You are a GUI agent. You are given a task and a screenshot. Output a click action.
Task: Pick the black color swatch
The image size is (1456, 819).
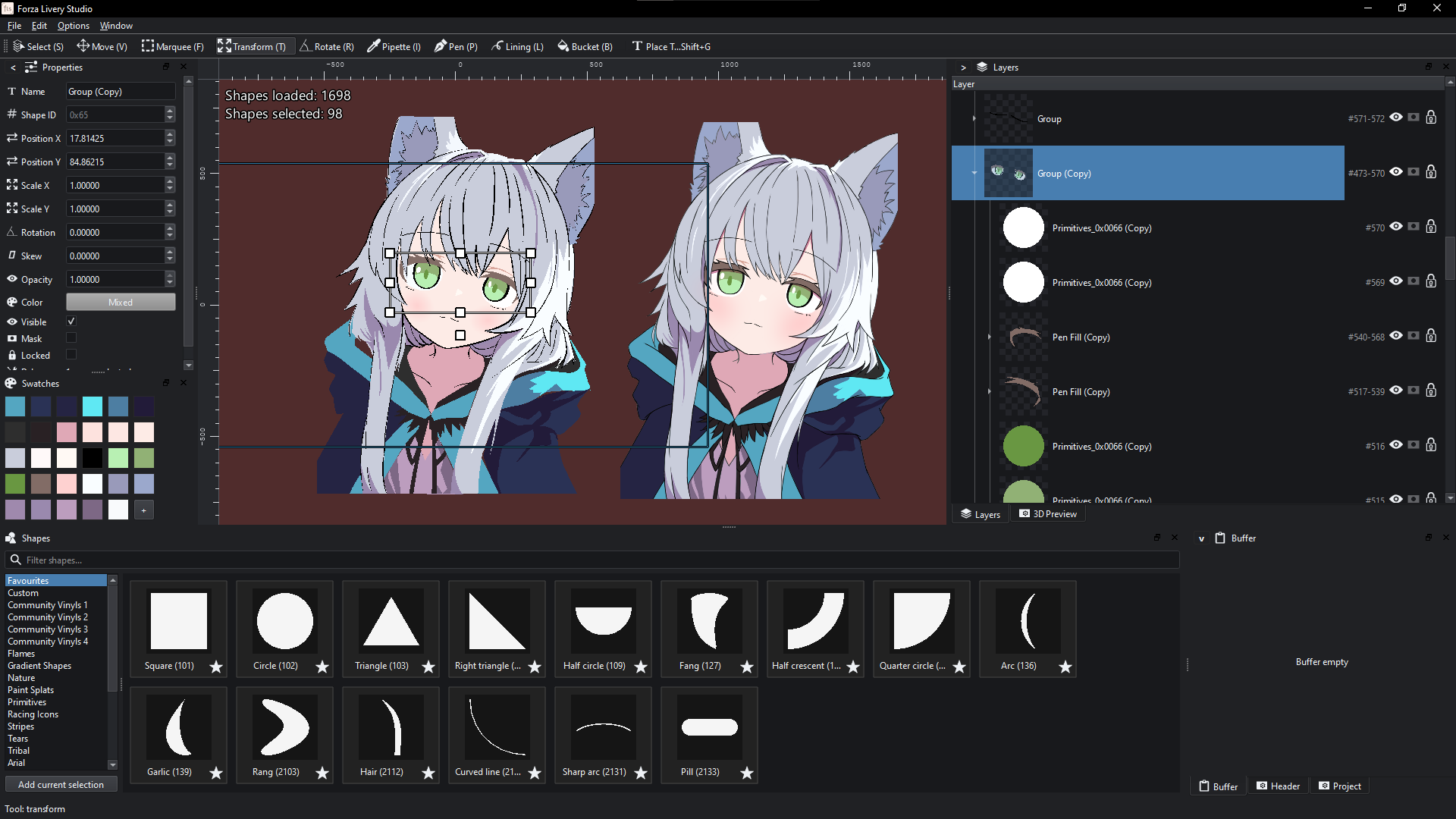point(93,458)
